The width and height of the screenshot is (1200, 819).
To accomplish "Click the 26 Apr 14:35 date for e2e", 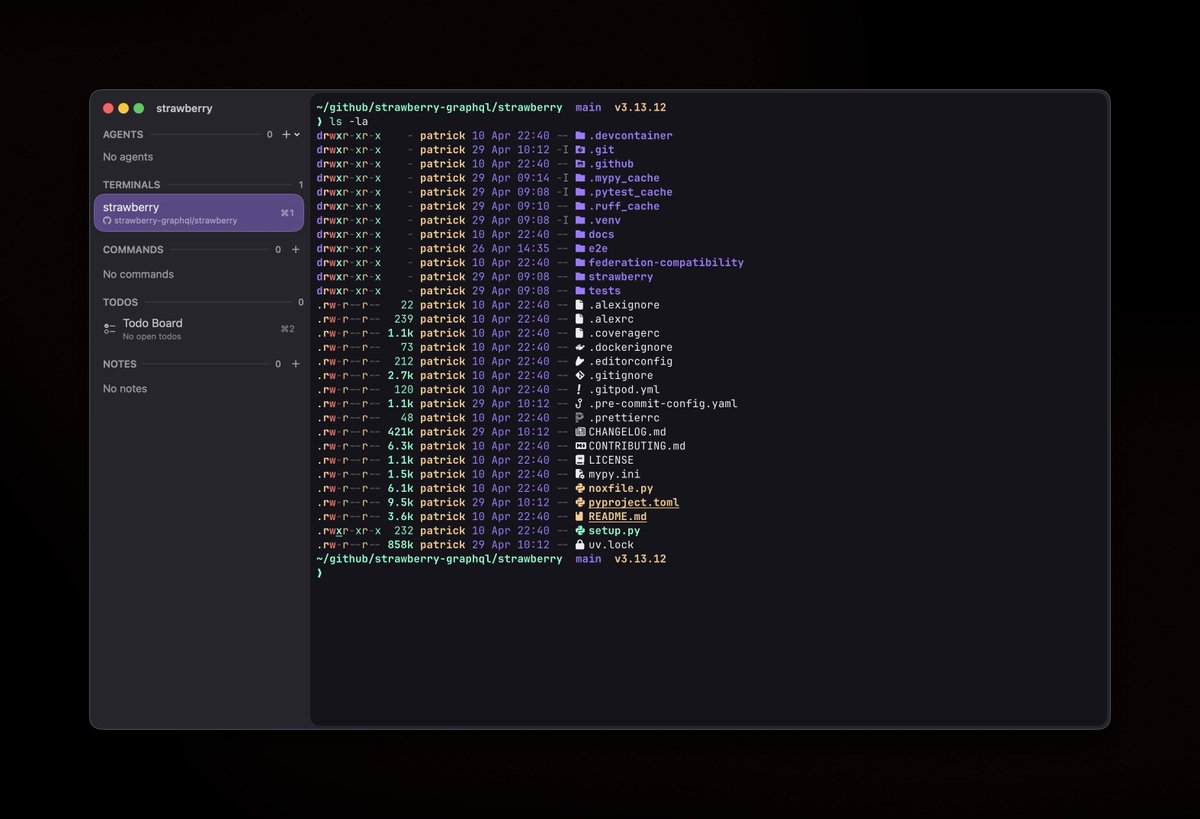I will [x=511, y=248].
